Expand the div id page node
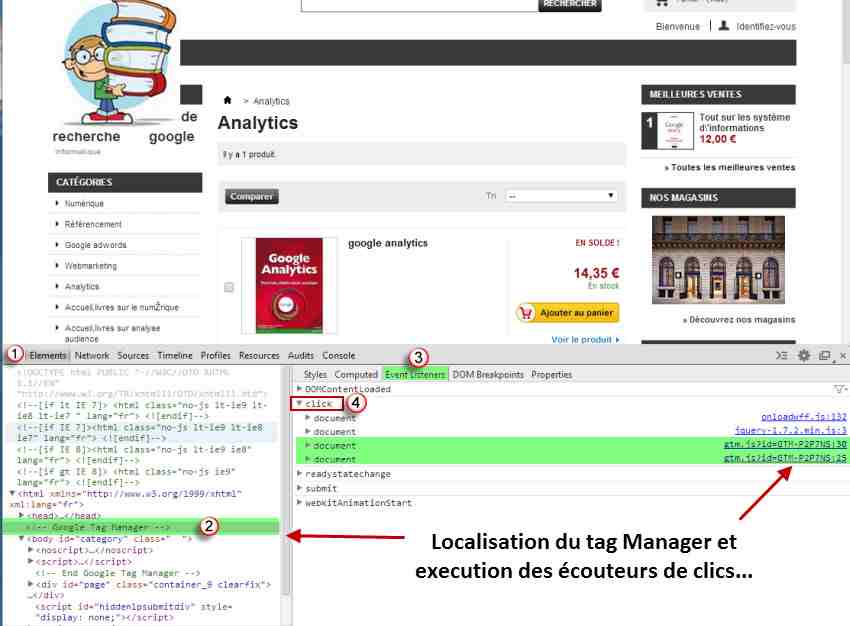Screen dimensions: 850x626 click(30, 584)
